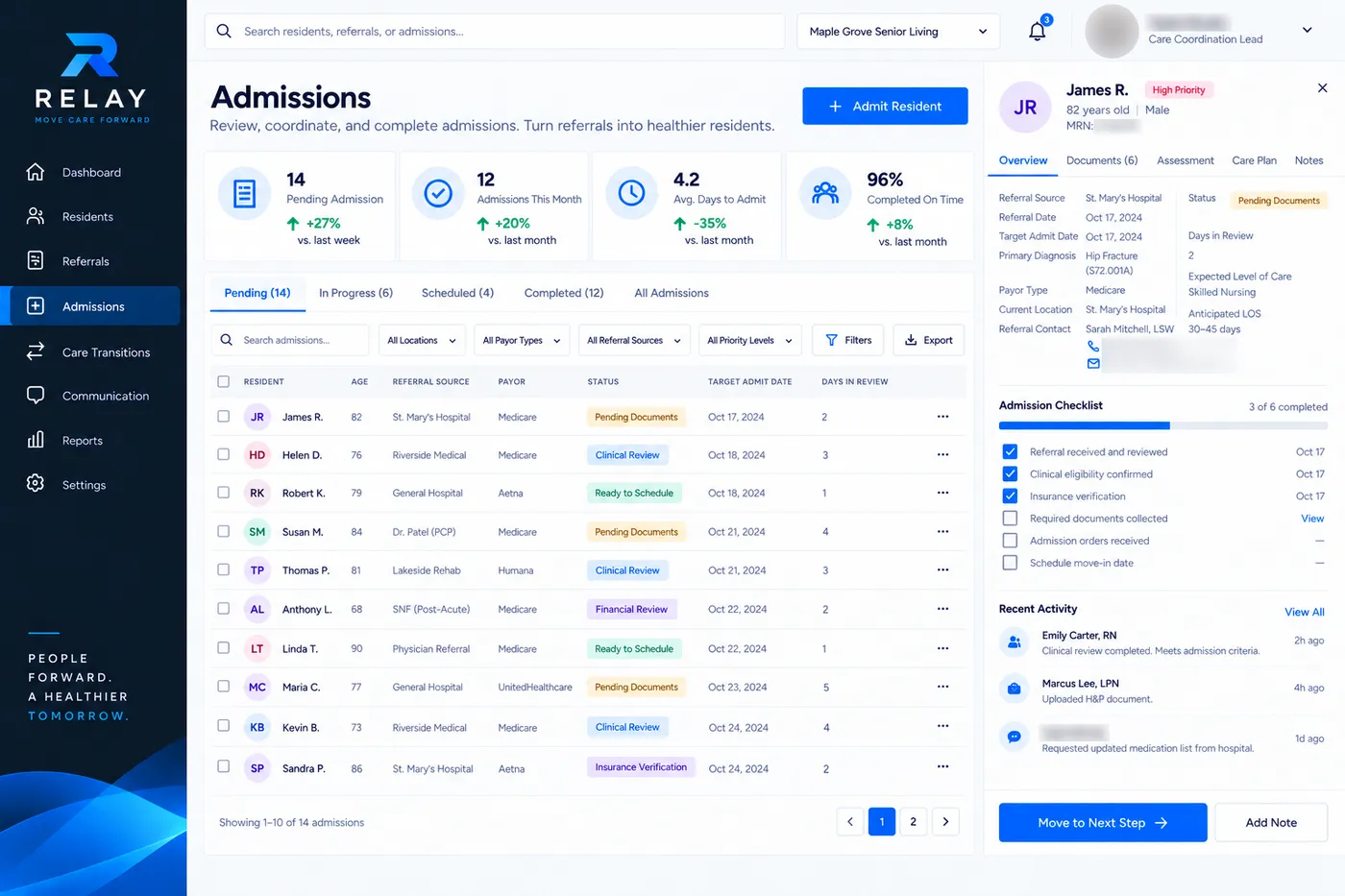1345x896 pixels.
Task: Expand the All Locations filter
Action: [x=422, y=340]
